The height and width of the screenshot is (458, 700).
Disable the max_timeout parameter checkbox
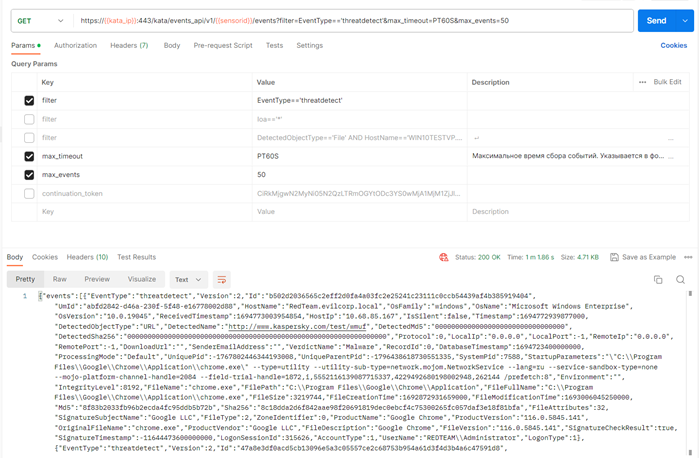pos(29,156)
